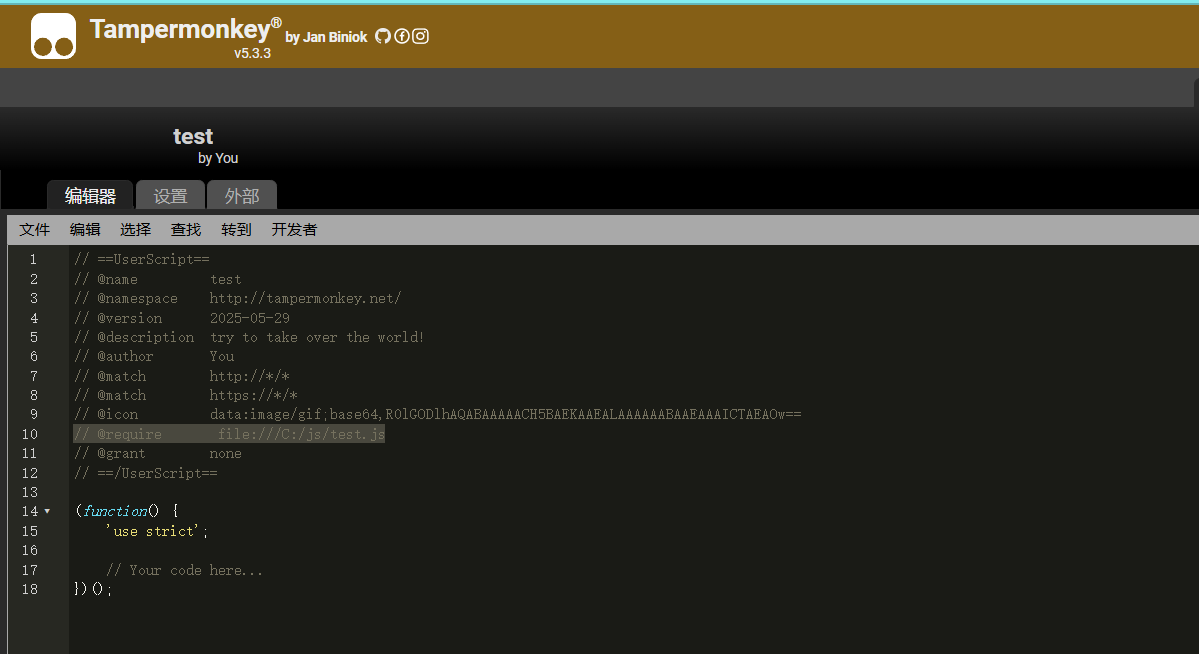The width and height of the screenshot is (1199, 654).
Task: Open the GitHub icon link
Action: click(383, 36)
